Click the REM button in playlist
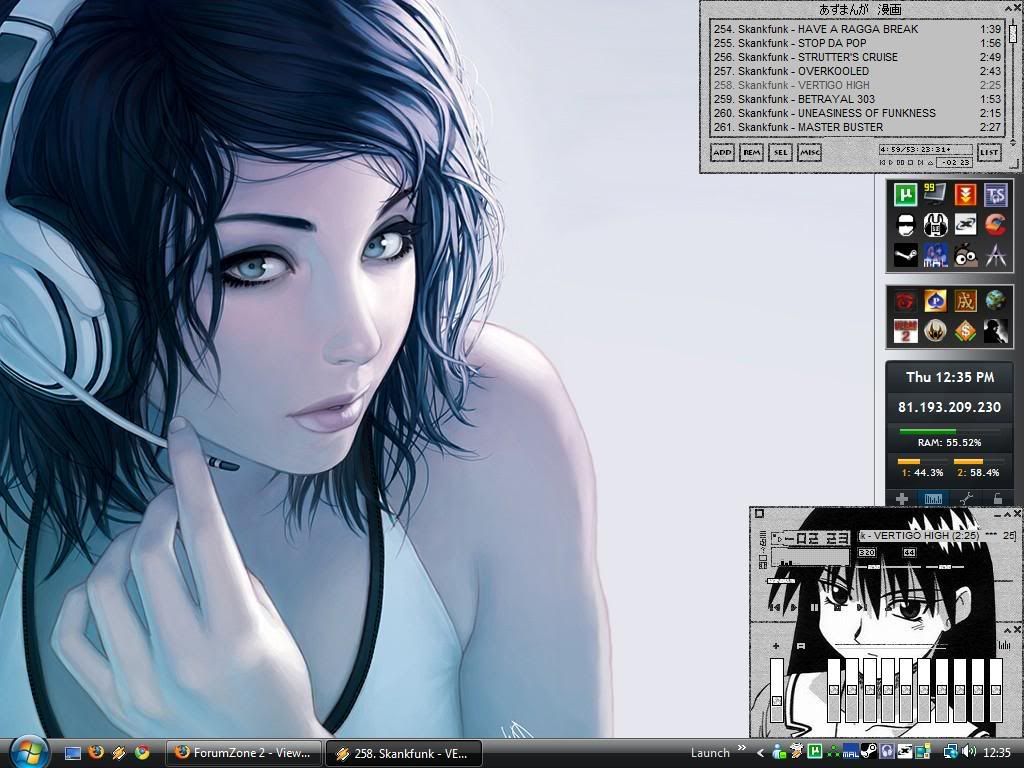The image size is (1024, 768). pyautogui.click(x=752, y=152)
